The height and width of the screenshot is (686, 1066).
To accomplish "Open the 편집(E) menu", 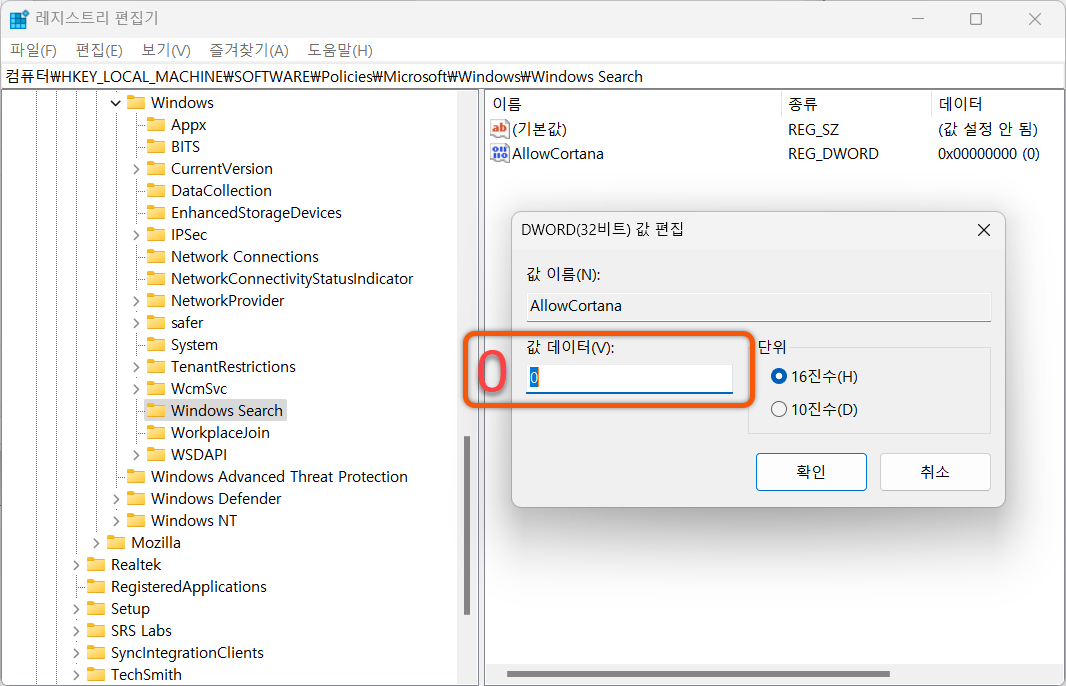I will [99, 50].
